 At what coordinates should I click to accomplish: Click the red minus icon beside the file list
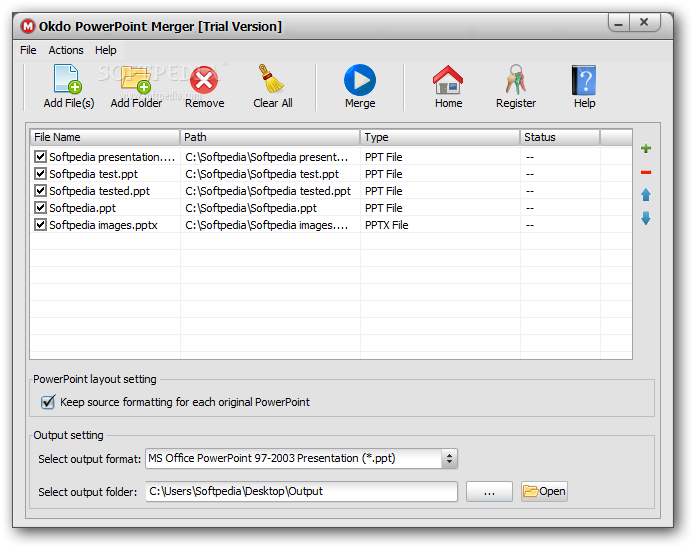point(646,172)
